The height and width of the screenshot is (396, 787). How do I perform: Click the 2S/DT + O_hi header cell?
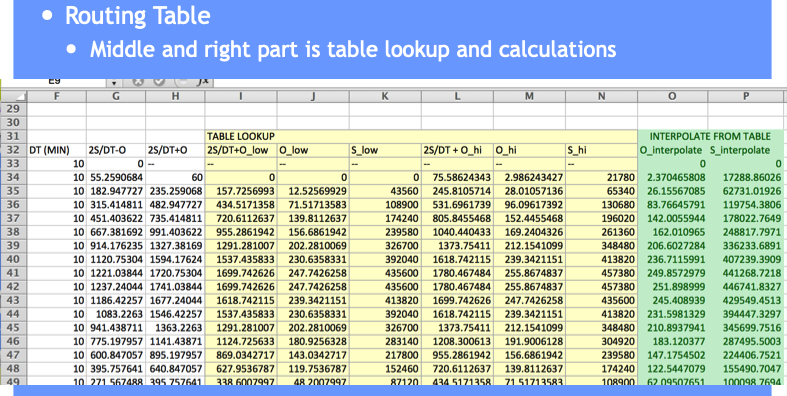tap(457, 150)
